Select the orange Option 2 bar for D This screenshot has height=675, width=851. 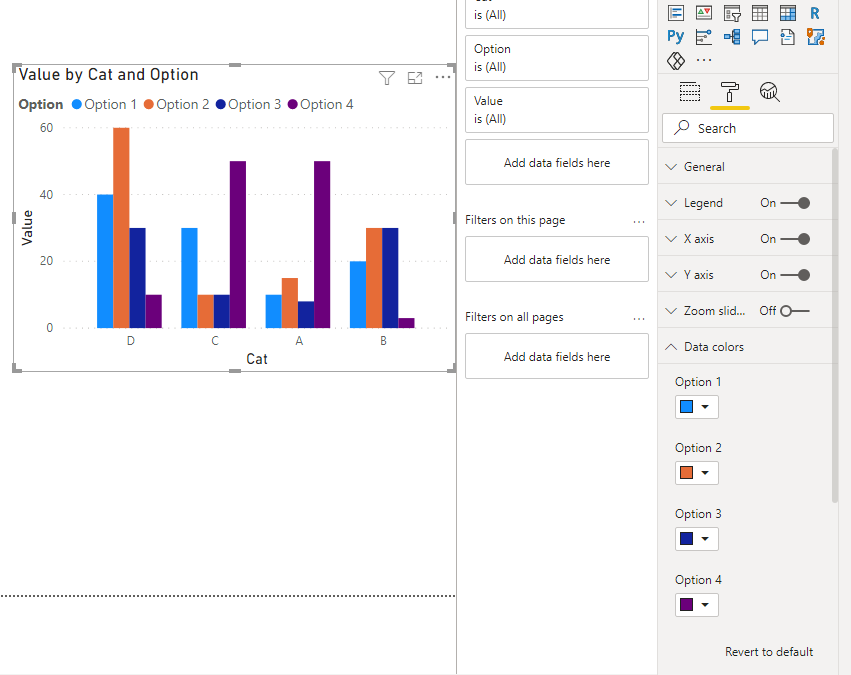pyautogui.click(x=121, y=228)
